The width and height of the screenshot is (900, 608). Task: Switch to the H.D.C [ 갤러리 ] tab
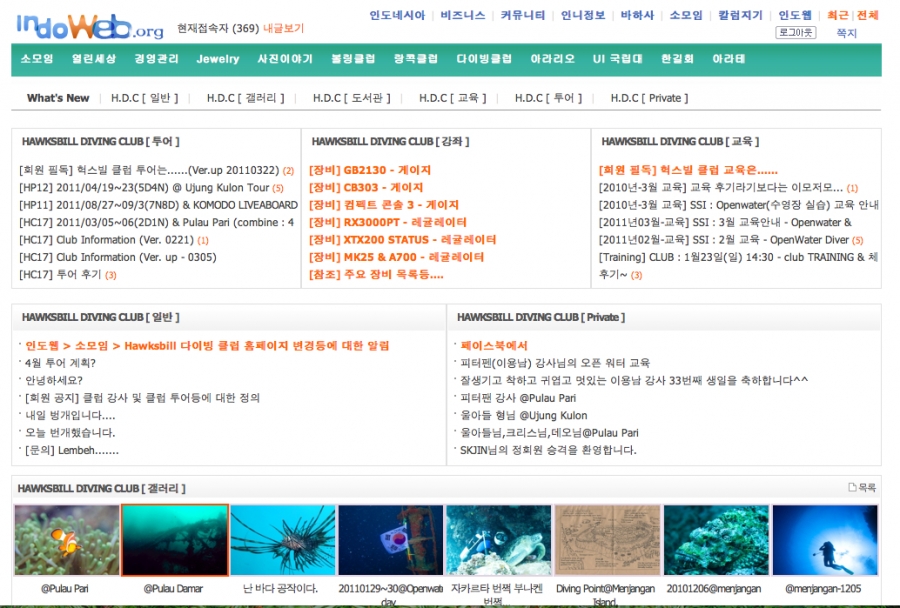pyautogui.click(x=245, y=98)
